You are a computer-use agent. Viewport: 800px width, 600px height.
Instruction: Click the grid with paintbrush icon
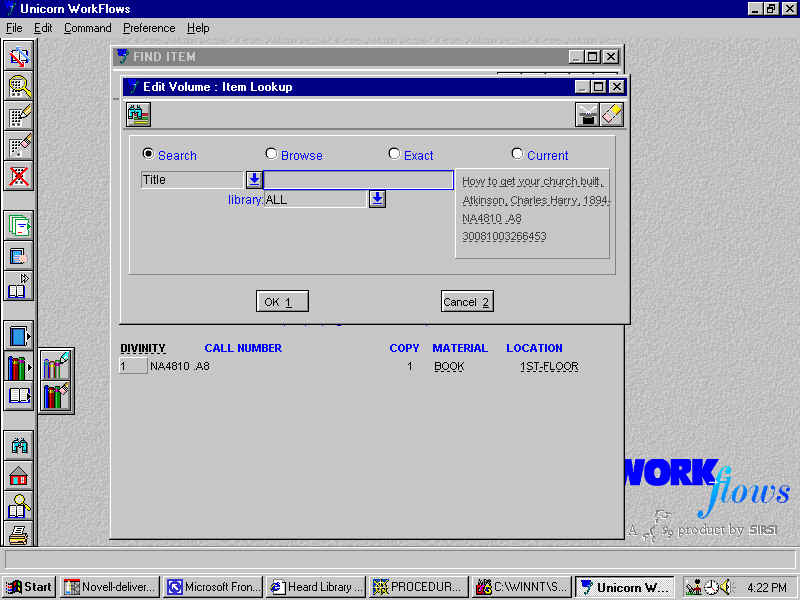click(x=19, y=146)
